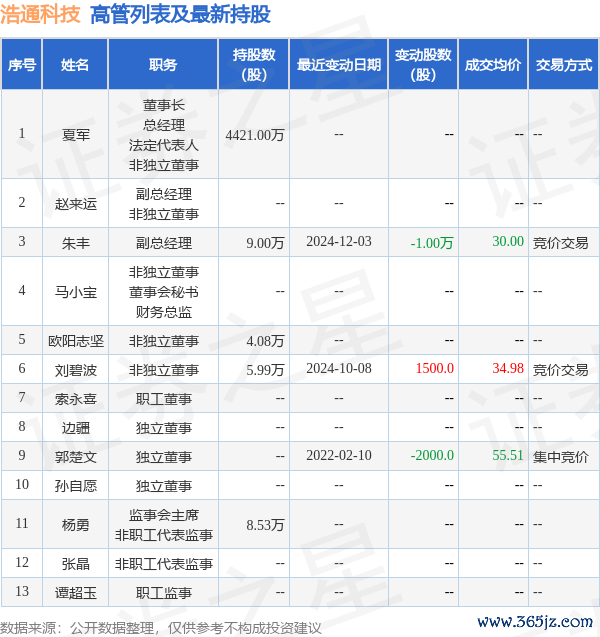Click serial number 10 cell
Viewport: 600px width, 637px height.
point(22,484)
